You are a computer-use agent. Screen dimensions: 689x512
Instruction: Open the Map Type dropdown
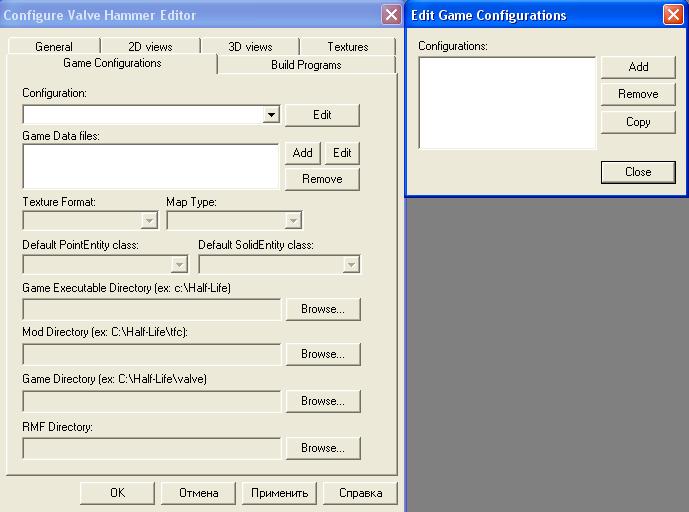pos(292,220)
